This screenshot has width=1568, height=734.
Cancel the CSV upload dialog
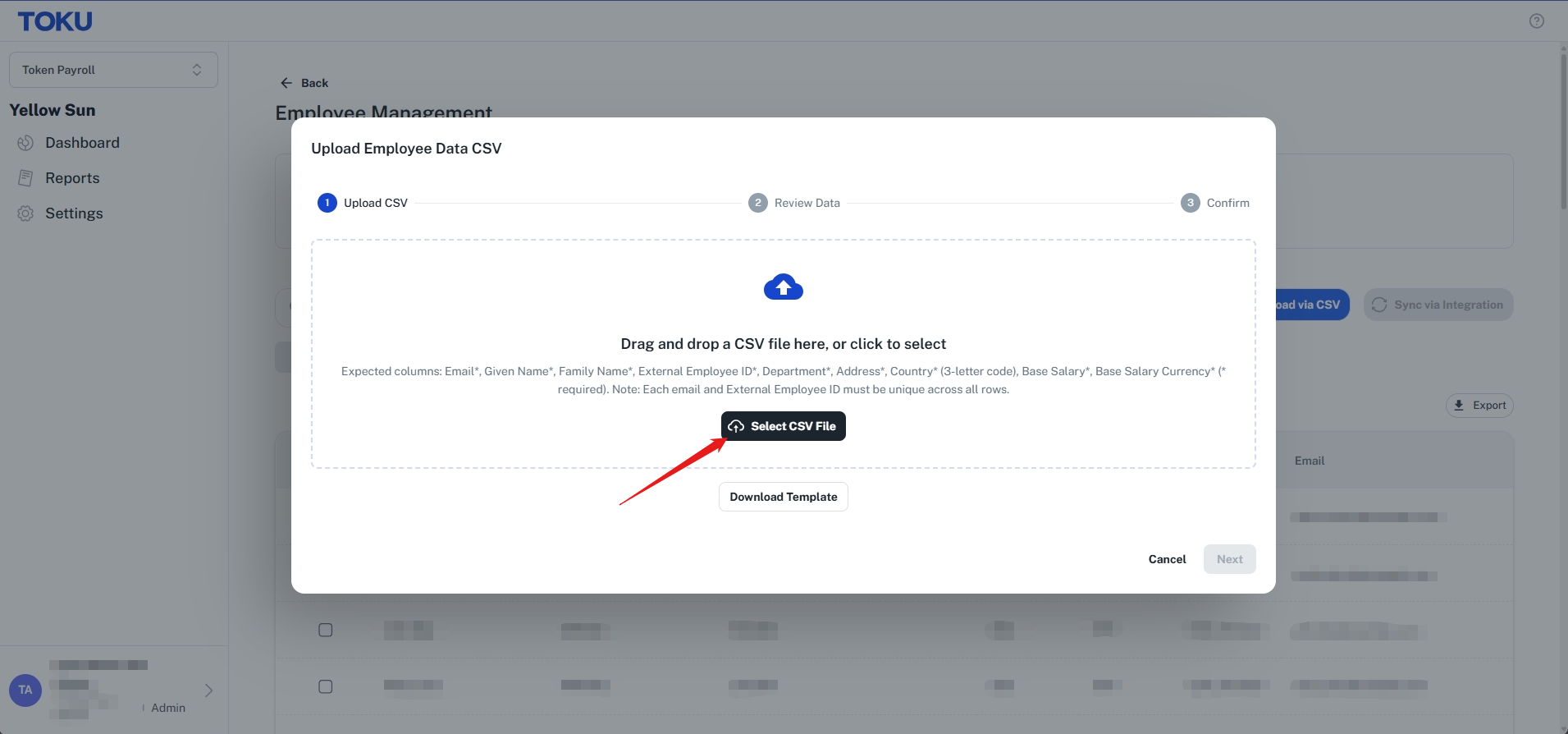(1167, 559)
